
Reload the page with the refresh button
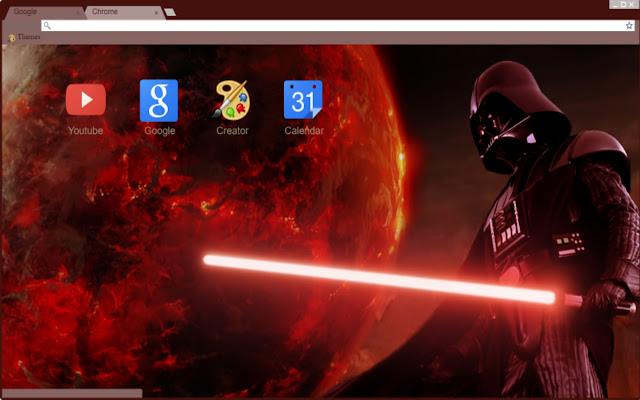pyautogui.click(x=31, y=26)
